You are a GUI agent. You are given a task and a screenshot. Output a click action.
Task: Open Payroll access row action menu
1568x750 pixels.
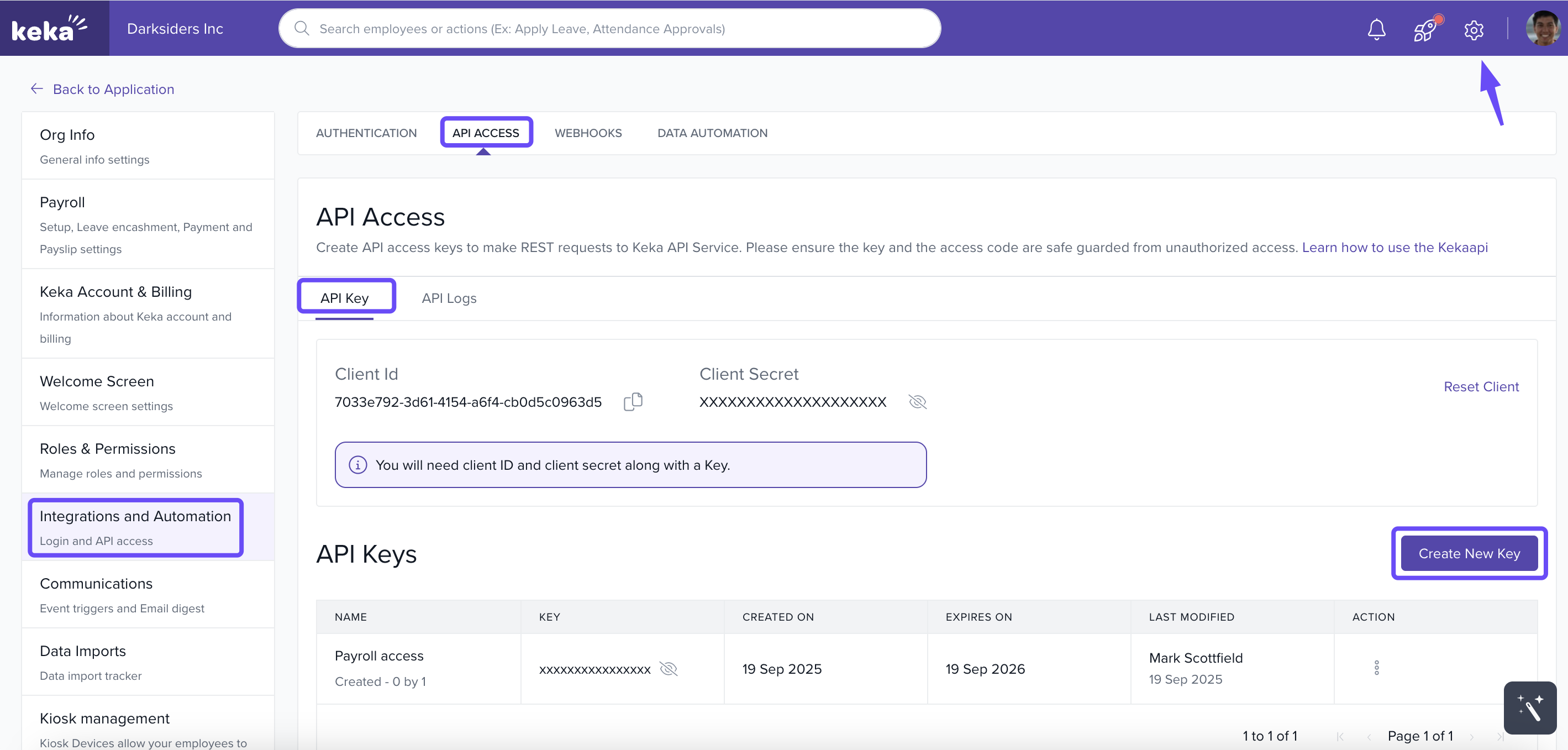[x=1376, y=668]
